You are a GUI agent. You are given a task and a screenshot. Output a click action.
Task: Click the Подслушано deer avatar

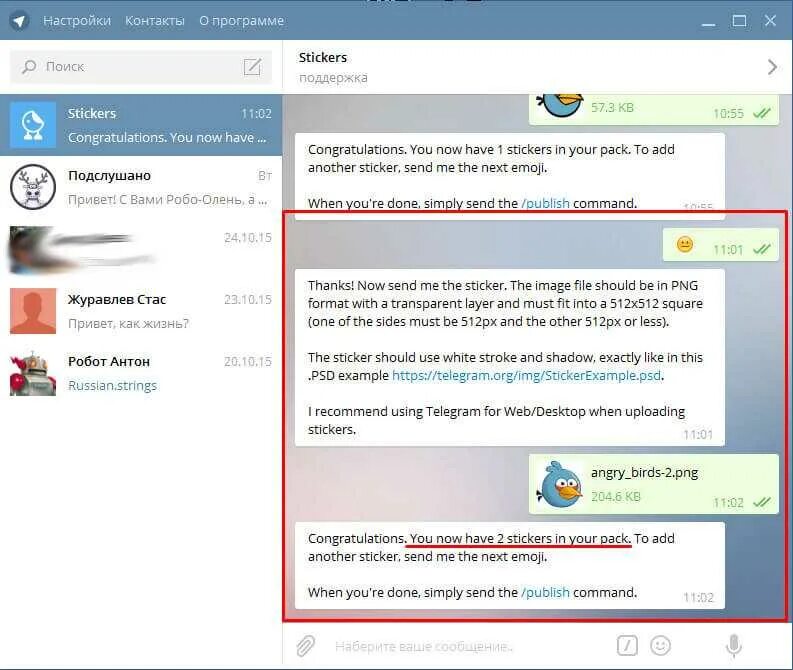(x=33, y=187)
